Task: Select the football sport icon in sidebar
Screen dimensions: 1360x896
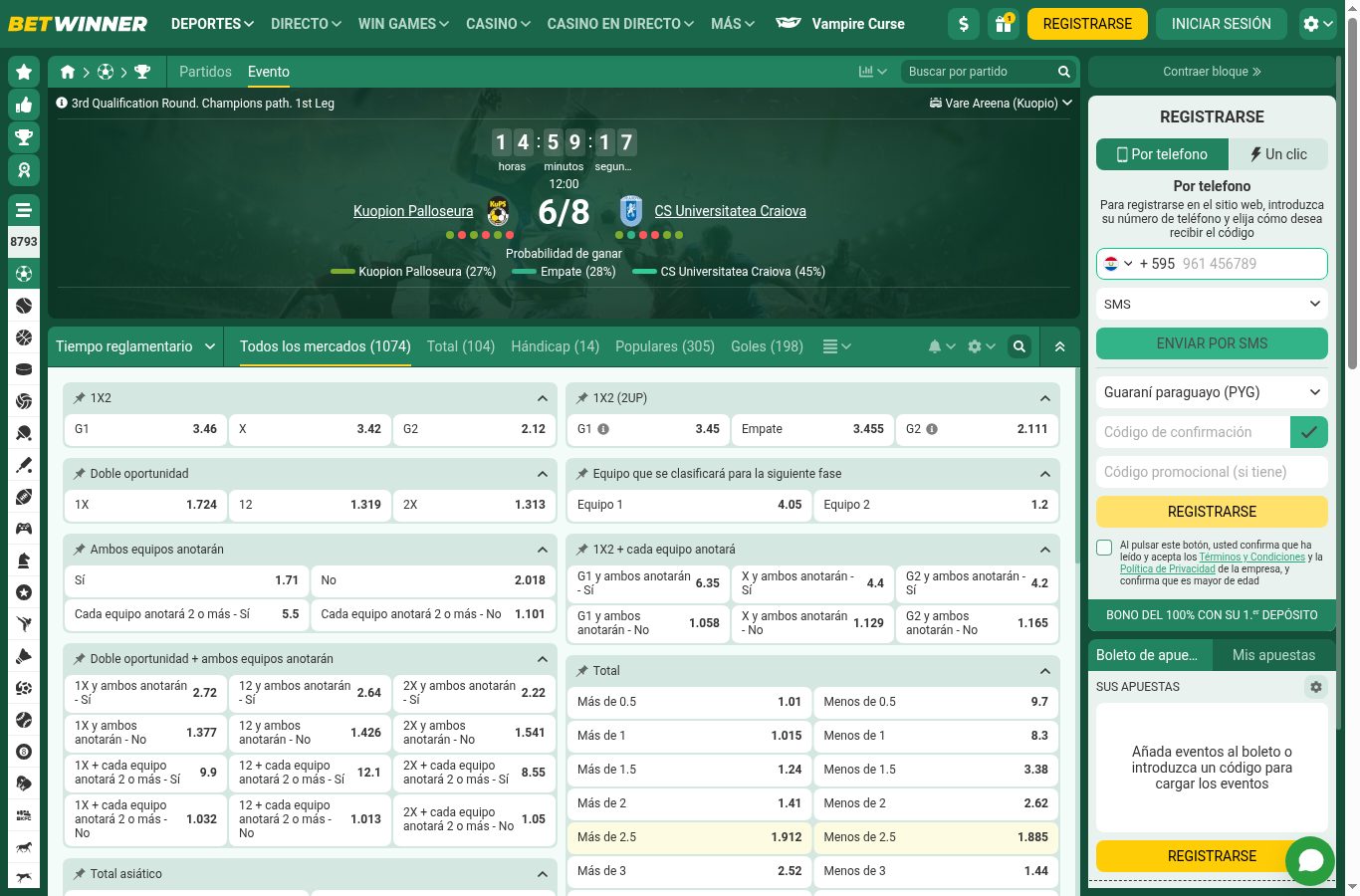Action: click(24, 274)
